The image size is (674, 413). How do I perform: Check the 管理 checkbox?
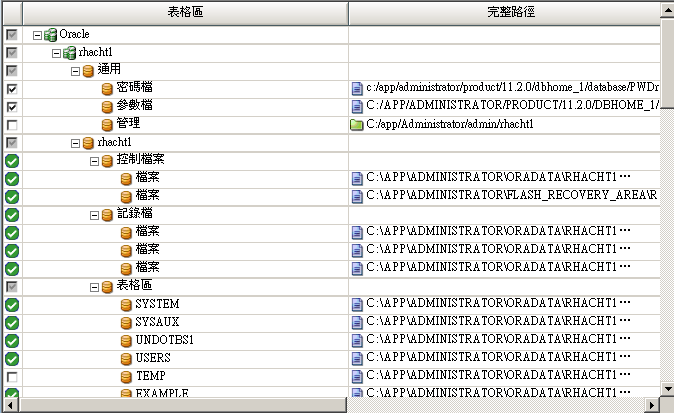coord(12,125)
